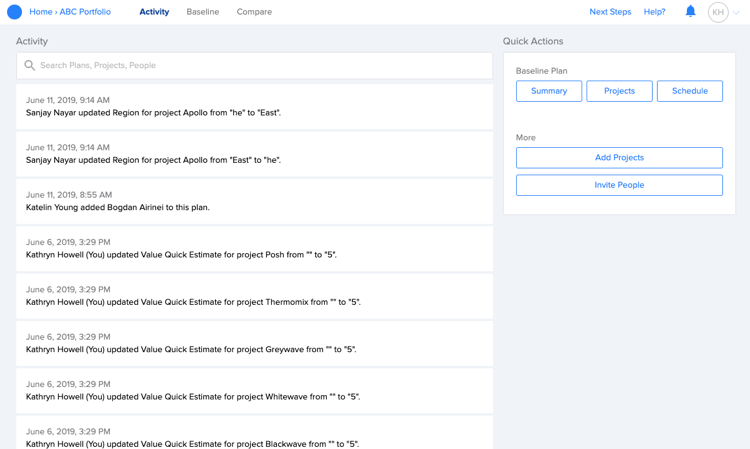Click the Invite People button

pyautogui.click(x=619, y=185)
